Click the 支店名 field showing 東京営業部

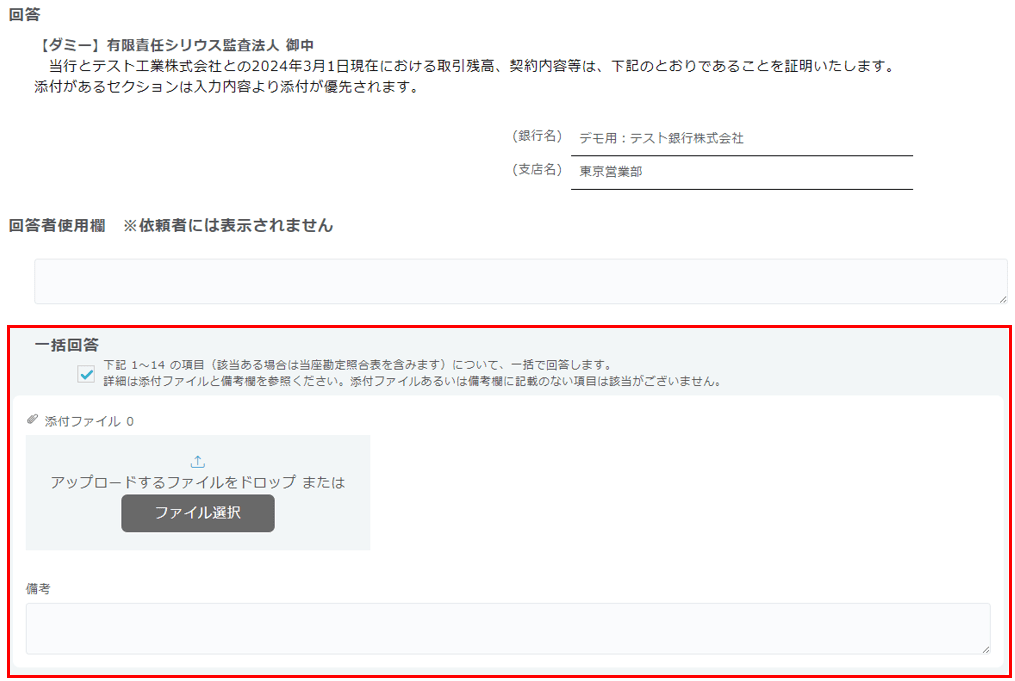[740, 172]
